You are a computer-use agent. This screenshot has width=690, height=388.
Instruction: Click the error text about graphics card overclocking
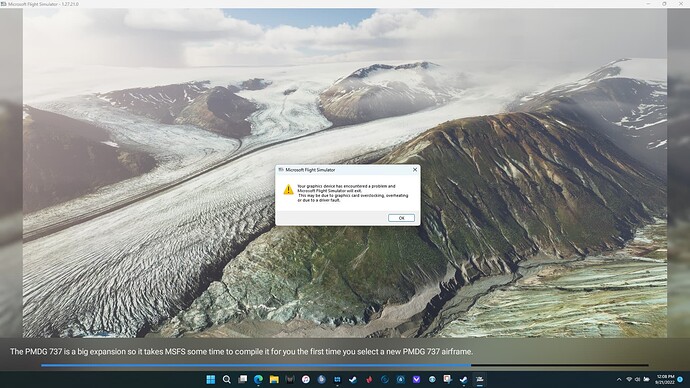click(x=352, y=193)
